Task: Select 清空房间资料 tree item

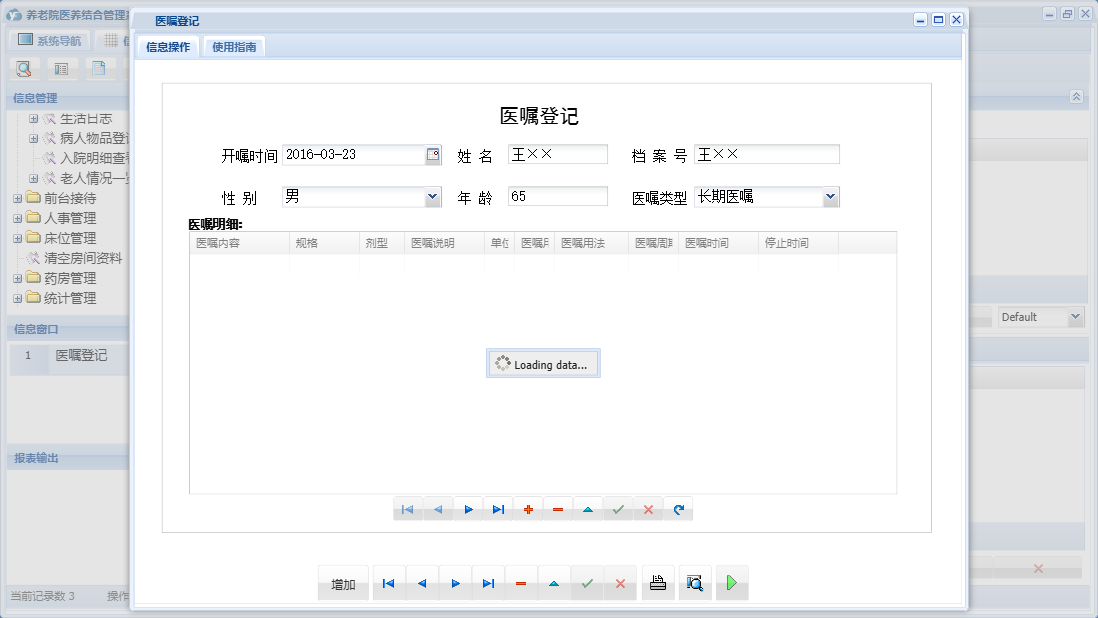Action: pyautogui.click(x=83, y=258)
